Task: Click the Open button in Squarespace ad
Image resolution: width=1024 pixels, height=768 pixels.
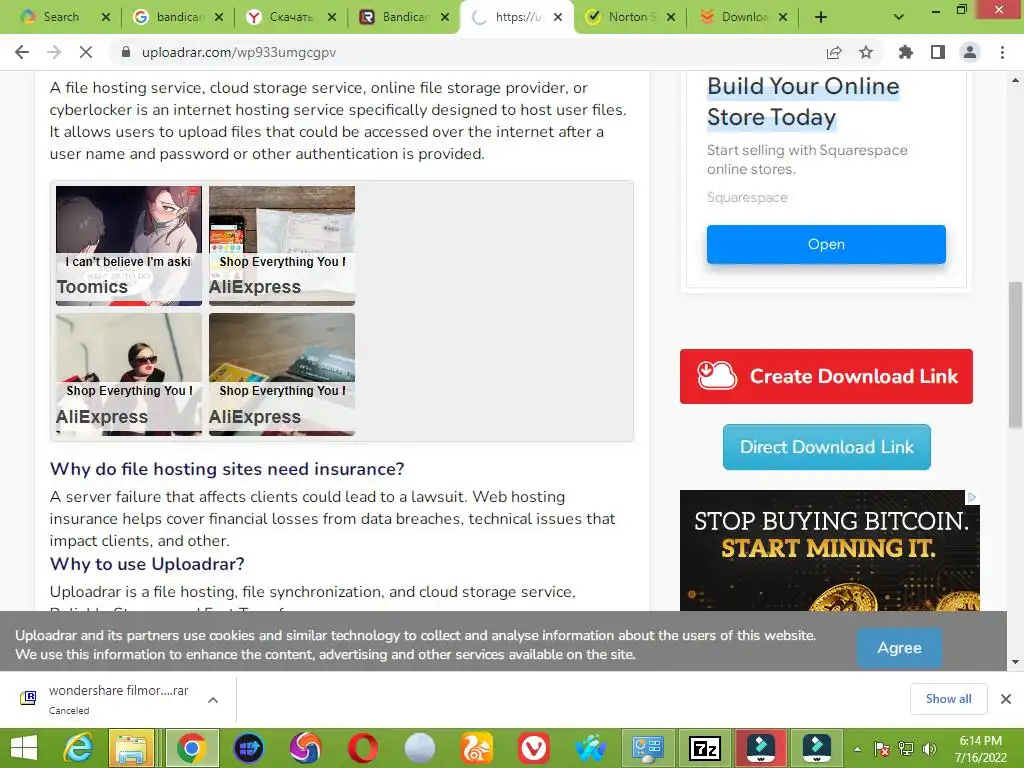Action: coord(826,244)
